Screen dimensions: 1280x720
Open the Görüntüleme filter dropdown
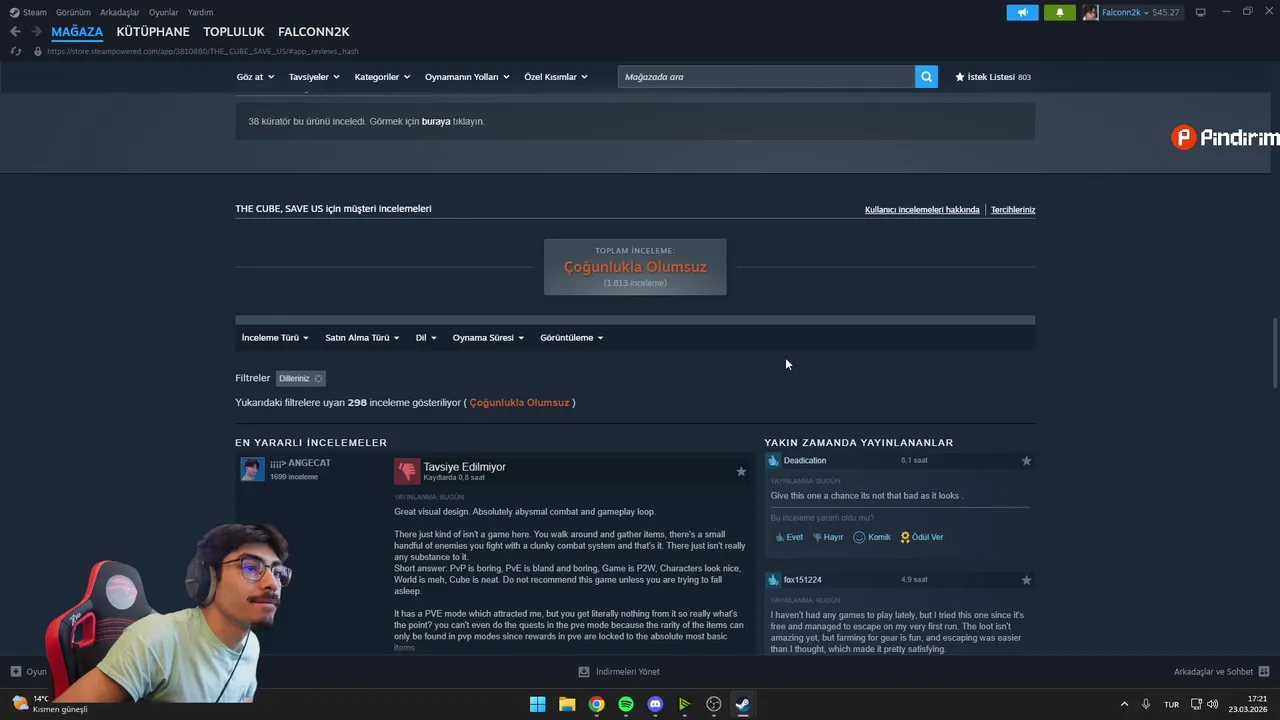(x=572, y=338)
